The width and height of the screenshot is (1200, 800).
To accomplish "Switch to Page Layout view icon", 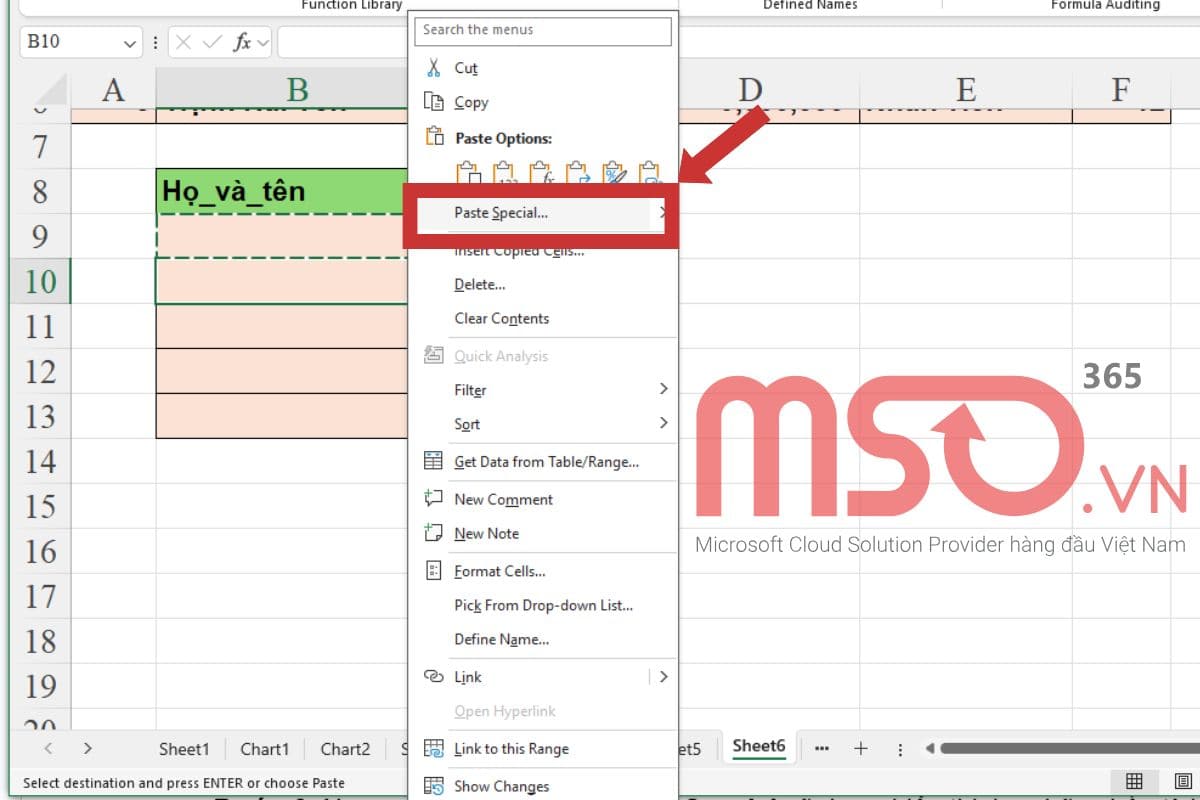I will click(1182, 781).
